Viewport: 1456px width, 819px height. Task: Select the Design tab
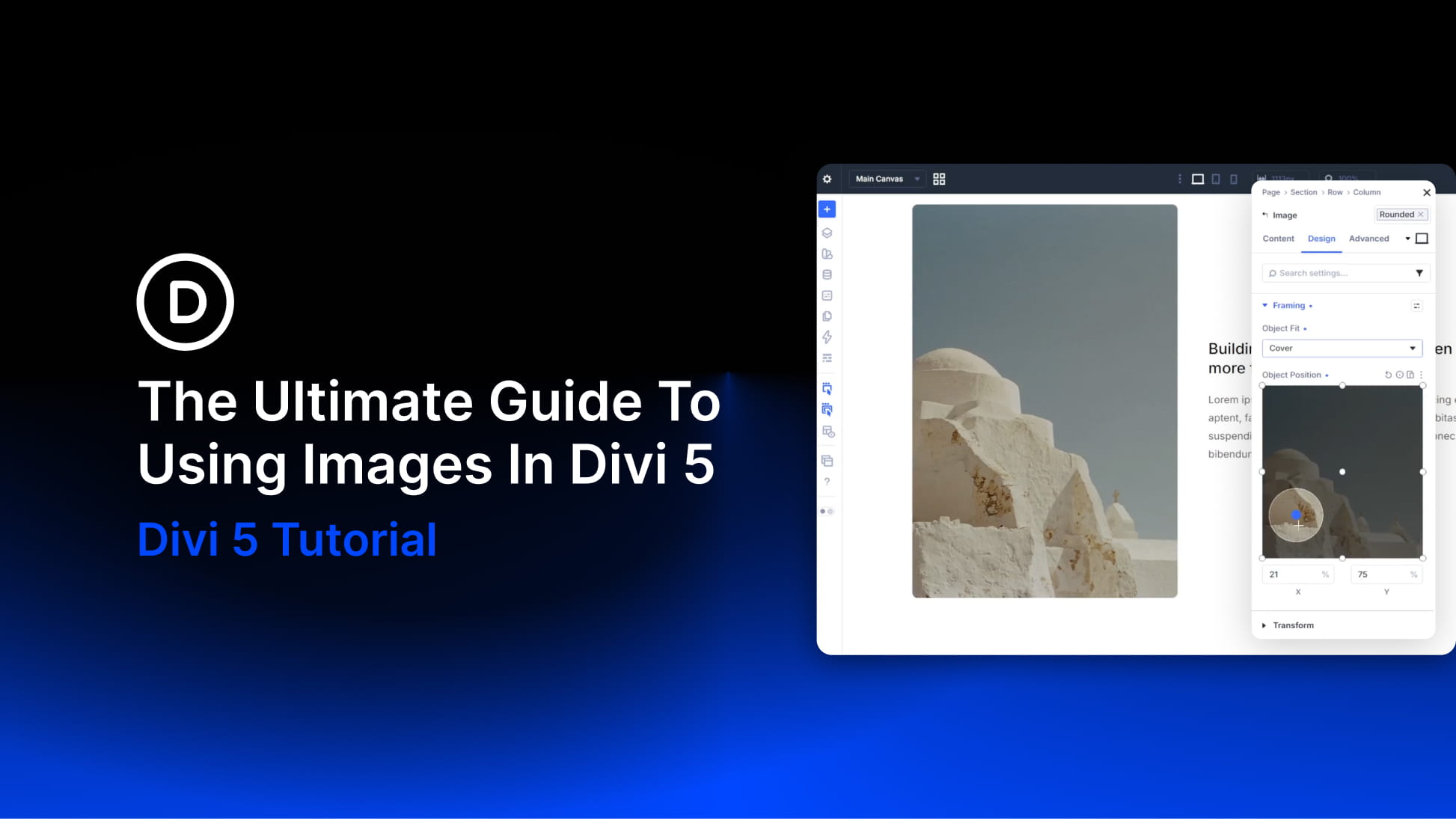point(1321,239)
